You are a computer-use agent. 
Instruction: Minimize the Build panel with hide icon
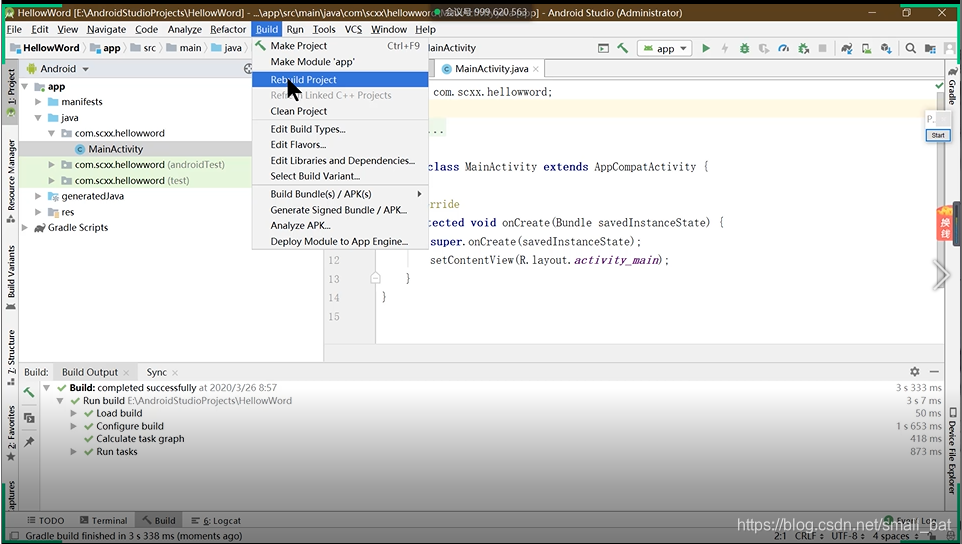pos(934,372)
